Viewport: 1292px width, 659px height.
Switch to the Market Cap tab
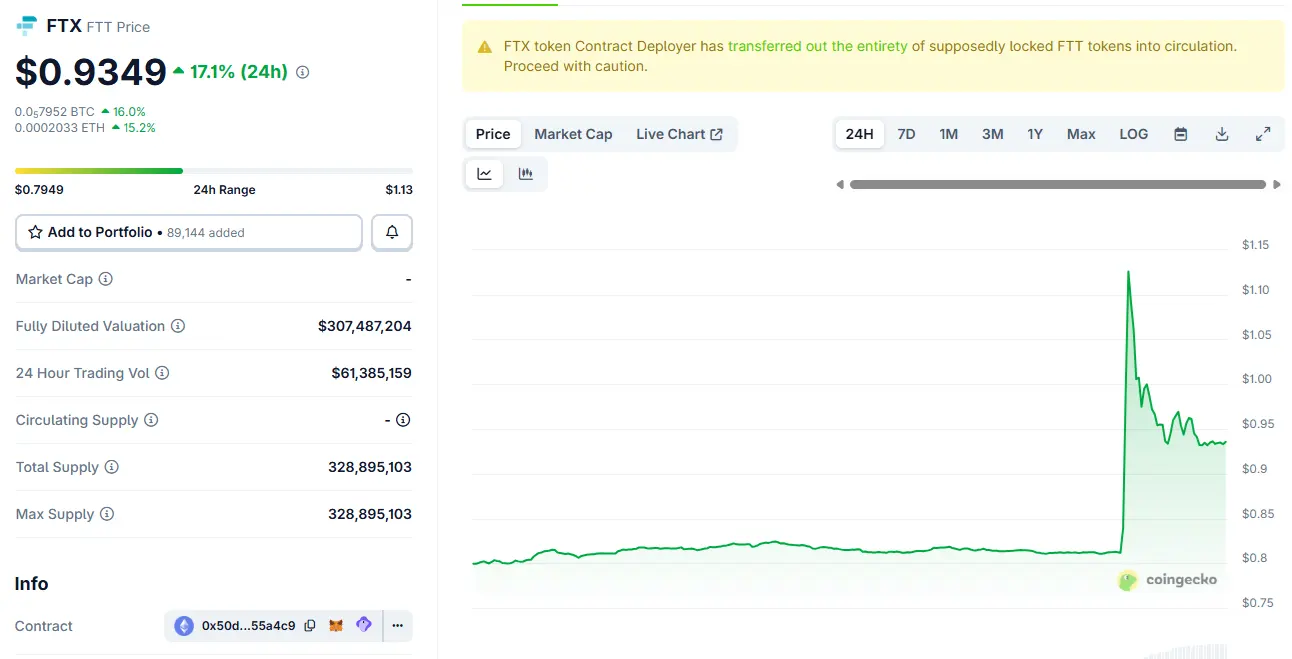(x=573, y=134)
